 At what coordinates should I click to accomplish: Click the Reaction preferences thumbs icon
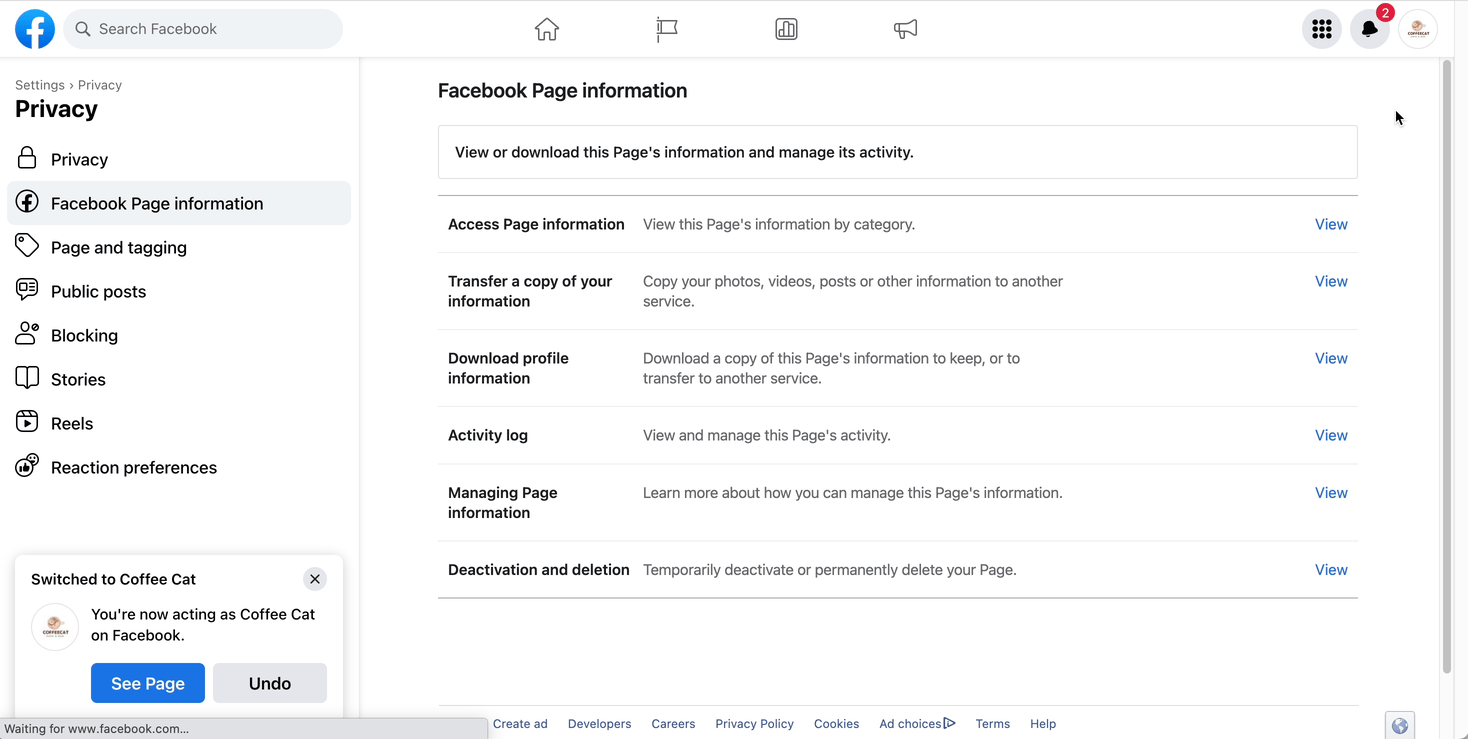(x=27, y=466)
